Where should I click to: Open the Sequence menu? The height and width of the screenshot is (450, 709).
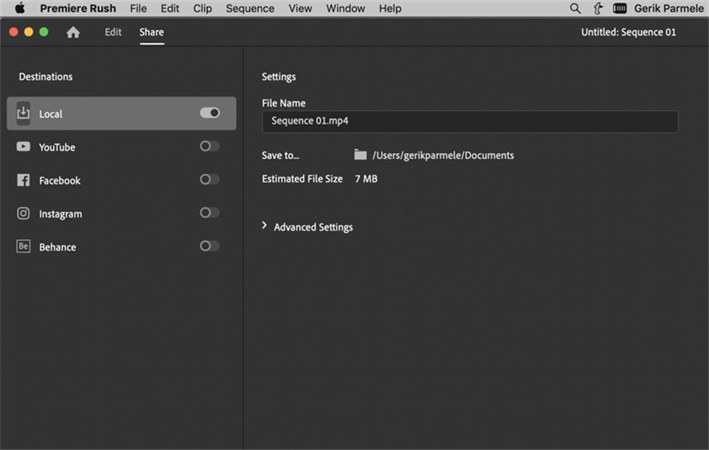pos(249,8)
